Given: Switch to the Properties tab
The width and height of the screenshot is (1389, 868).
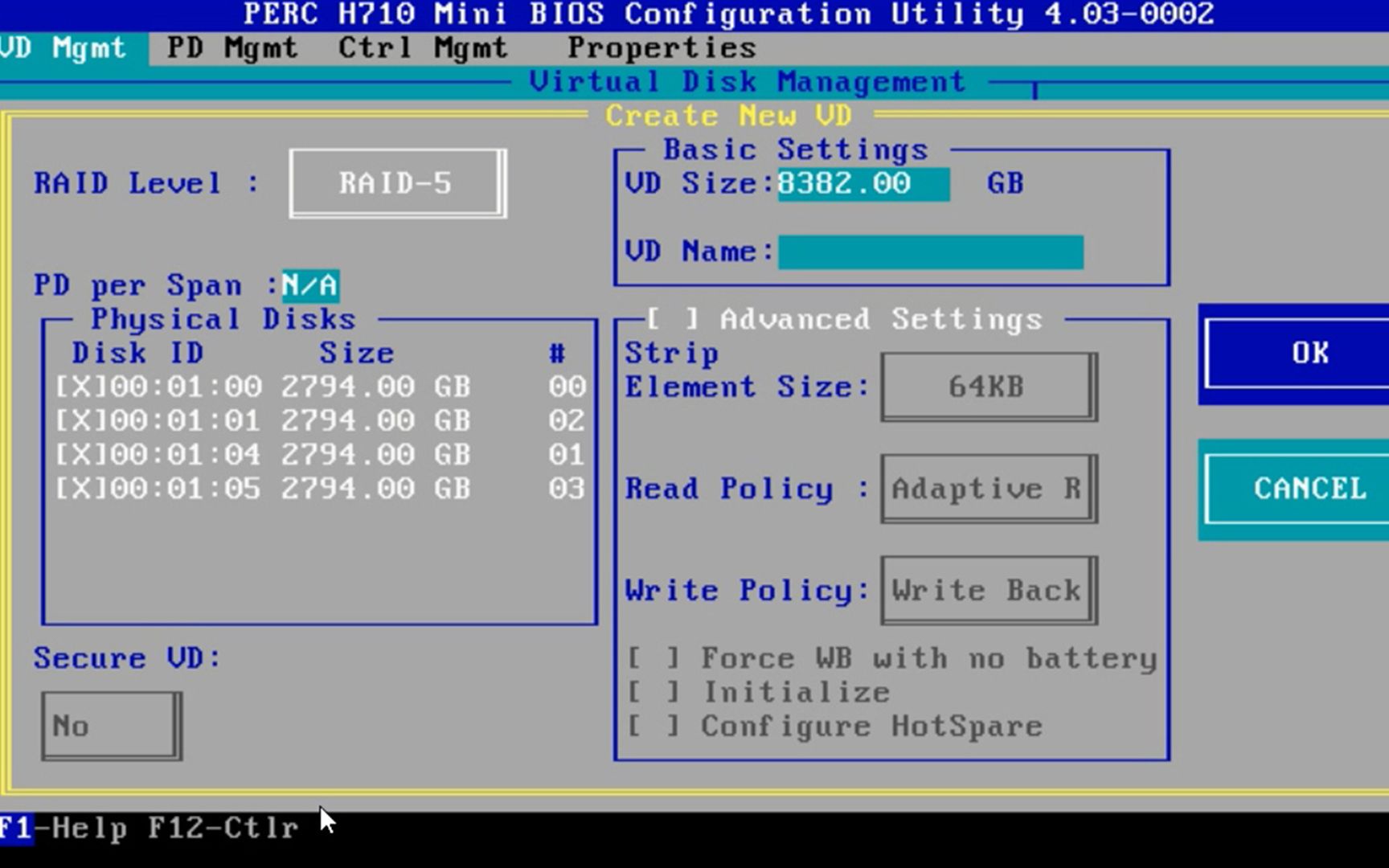Looking at the screenshot, I should tap(662, 48).
